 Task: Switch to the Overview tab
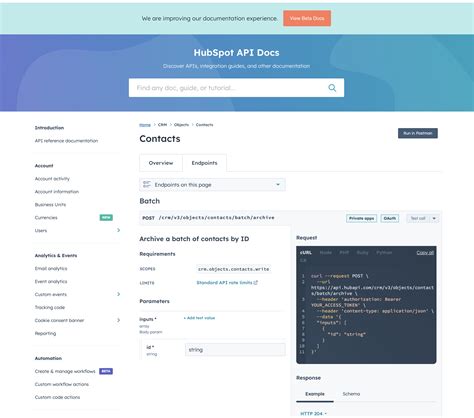click(x=161, y=163)
